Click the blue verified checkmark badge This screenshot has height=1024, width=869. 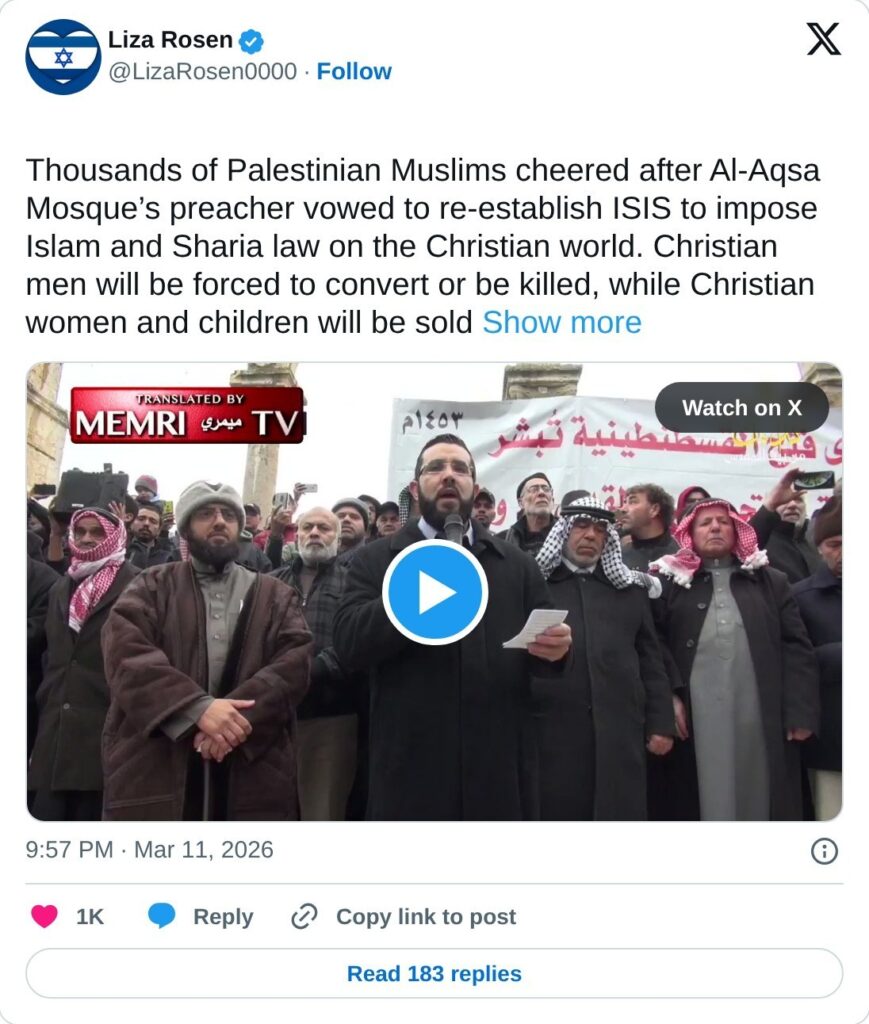pos(251,41)
